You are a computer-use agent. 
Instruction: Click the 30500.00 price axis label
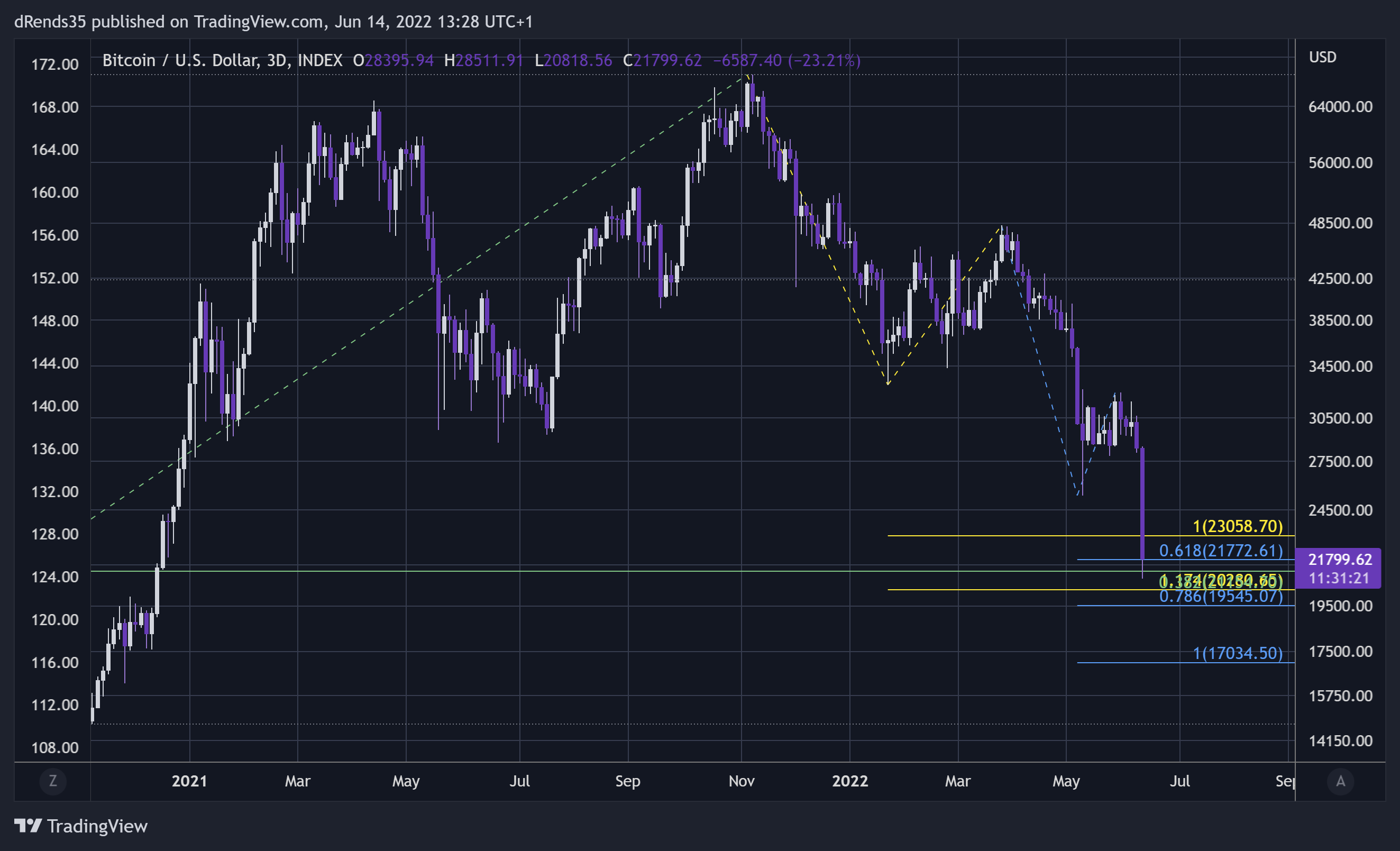pos(1340,418)
